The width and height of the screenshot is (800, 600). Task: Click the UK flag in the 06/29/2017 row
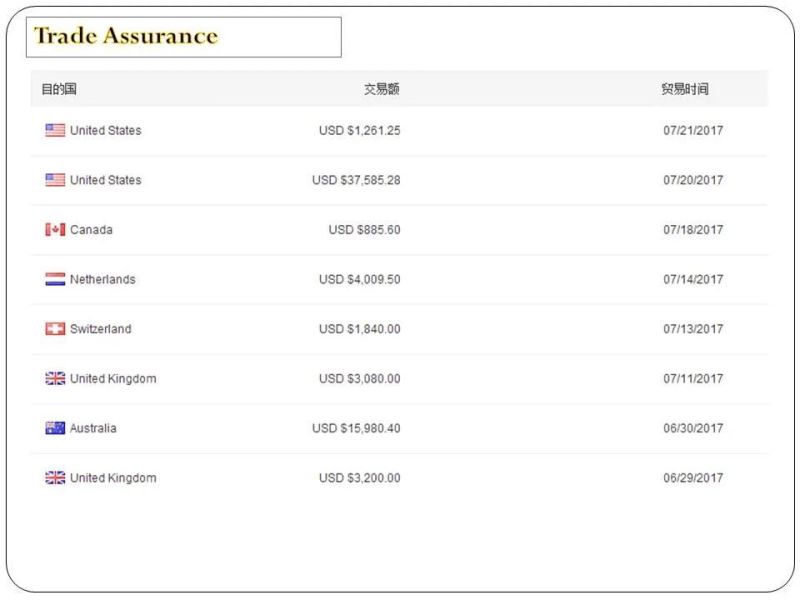click(x=55, y=478)
